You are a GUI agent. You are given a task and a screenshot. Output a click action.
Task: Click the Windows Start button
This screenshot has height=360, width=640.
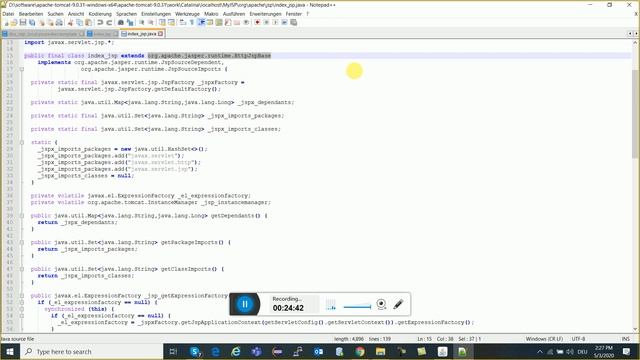point(10,351)
